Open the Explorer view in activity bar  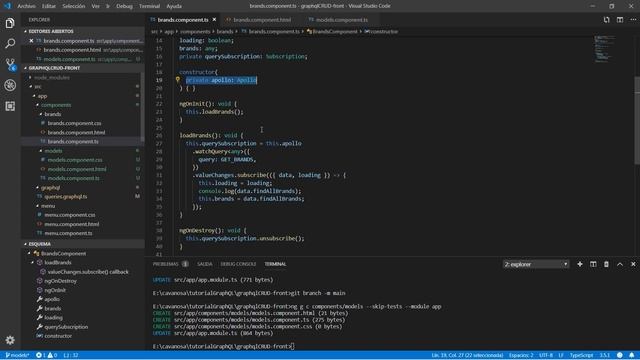pos(10,23)
